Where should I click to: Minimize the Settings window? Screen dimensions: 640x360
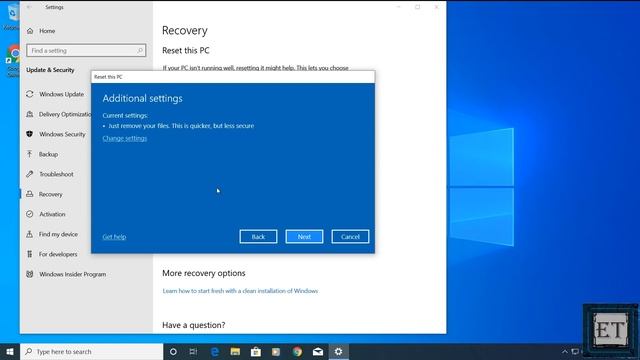click(398, 7)
